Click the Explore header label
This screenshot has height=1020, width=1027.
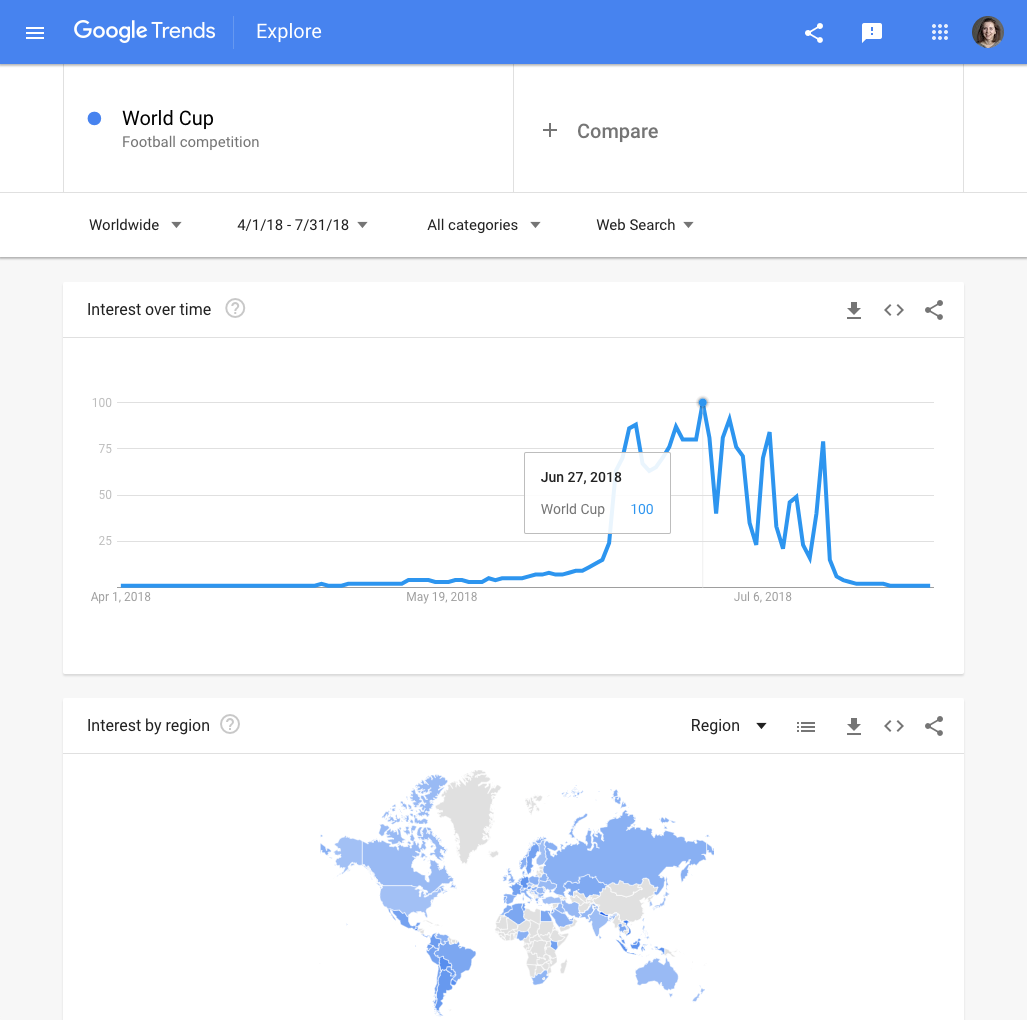point(288,31)
